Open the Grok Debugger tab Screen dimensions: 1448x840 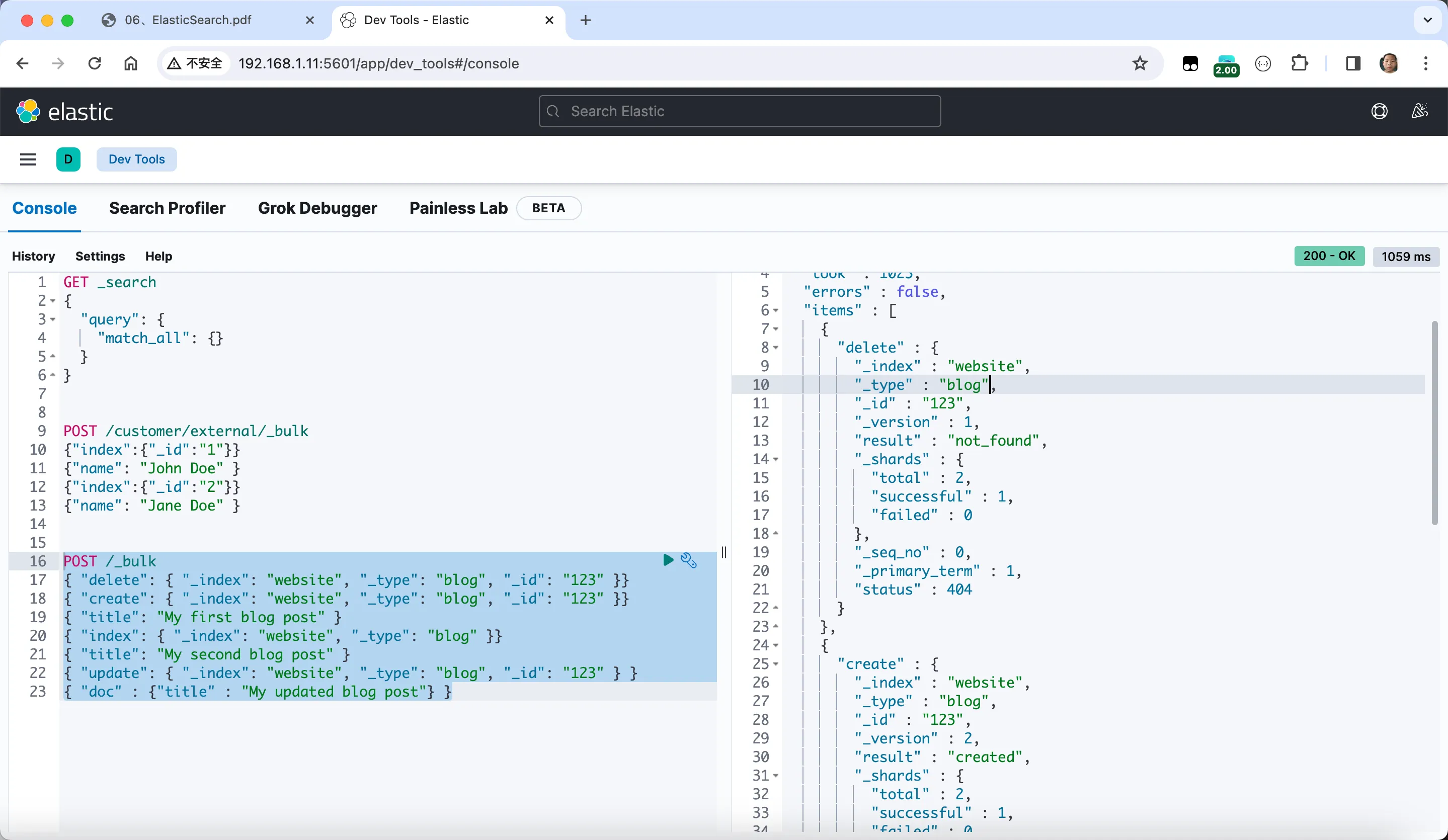coord(317,207)
